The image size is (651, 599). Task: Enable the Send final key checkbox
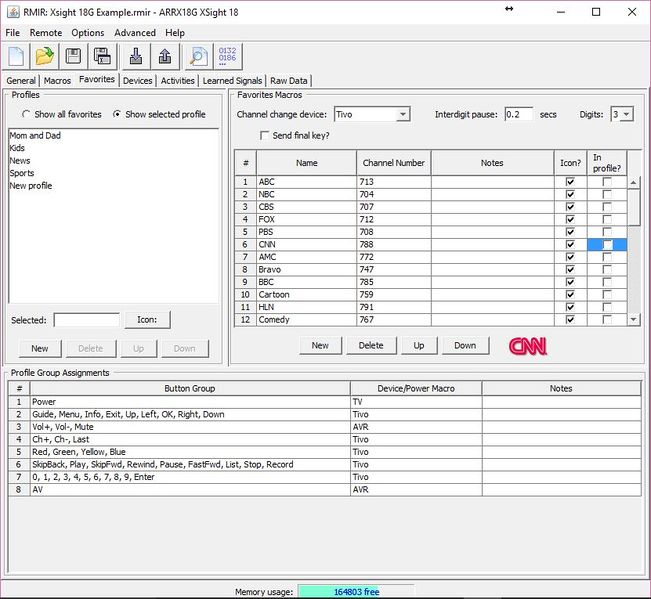coord(265,135)
